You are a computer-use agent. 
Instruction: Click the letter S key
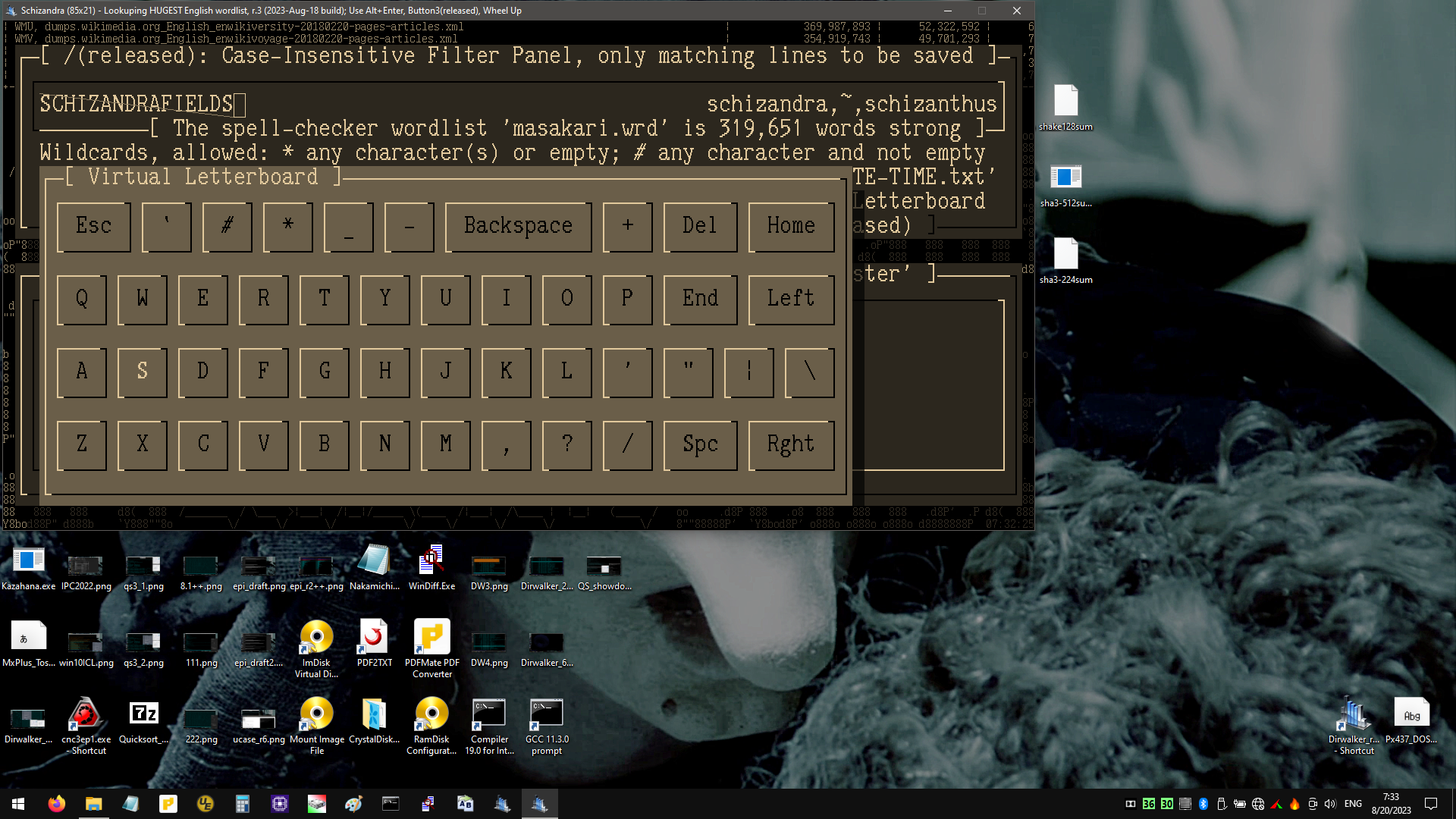(x=142, y=372)
